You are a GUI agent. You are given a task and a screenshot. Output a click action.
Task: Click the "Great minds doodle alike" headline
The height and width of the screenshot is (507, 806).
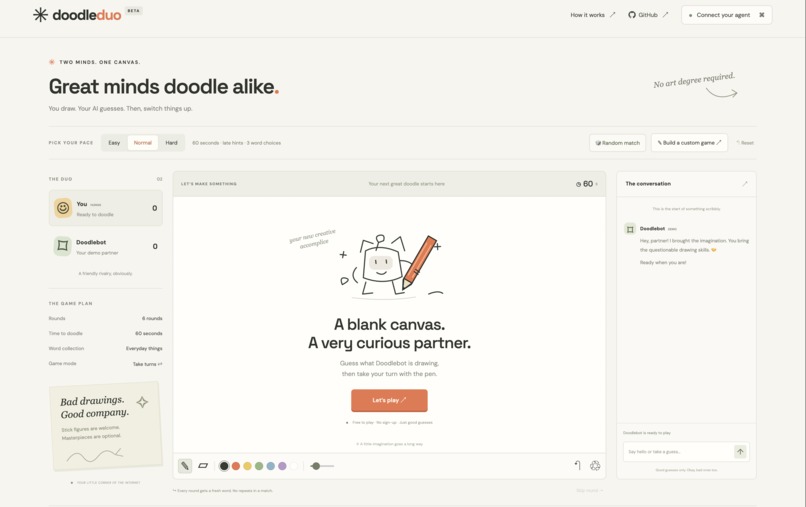pyautogui.click(x=163, y=86)
